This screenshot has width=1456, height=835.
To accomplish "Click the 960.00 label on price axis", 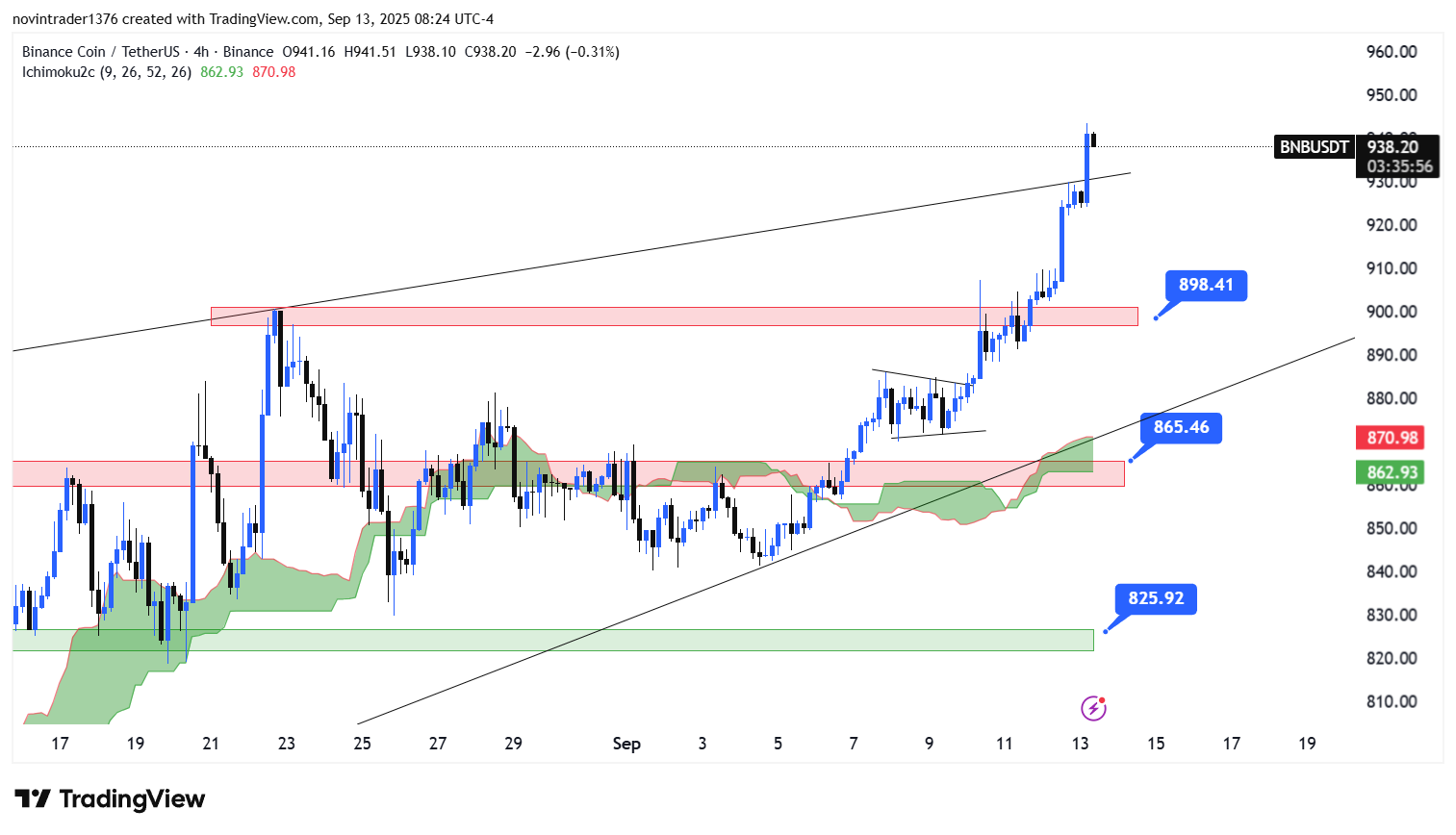I will (x=1392, y=52).
